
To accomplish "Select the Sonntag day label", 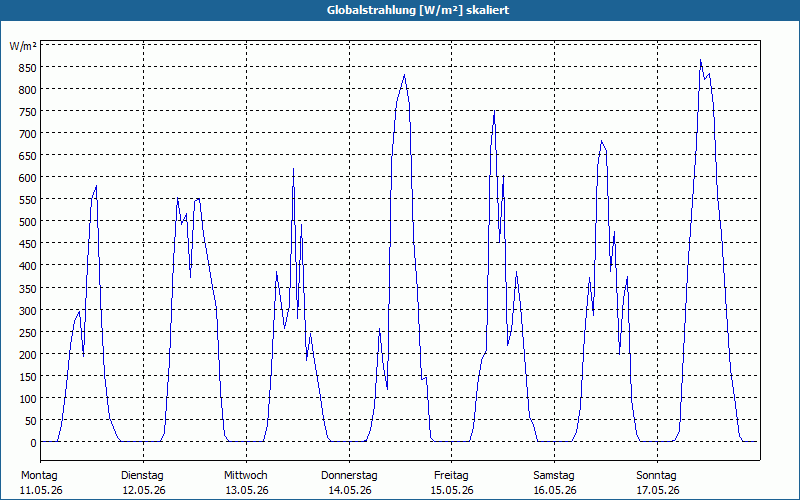I will (x=656, y=476).
